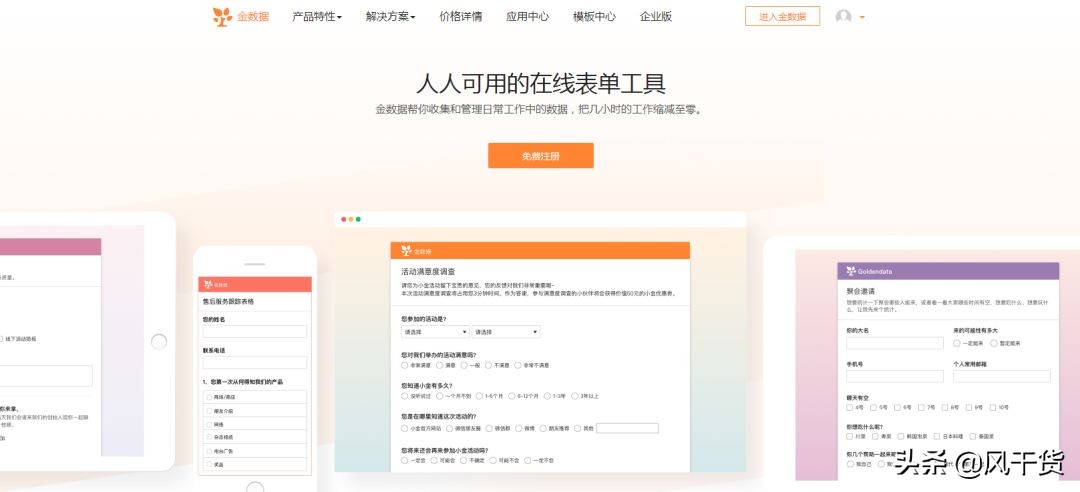Click the yellow dot in the mock browser window
1080x492 pixels.
click(x=351, y=219)
